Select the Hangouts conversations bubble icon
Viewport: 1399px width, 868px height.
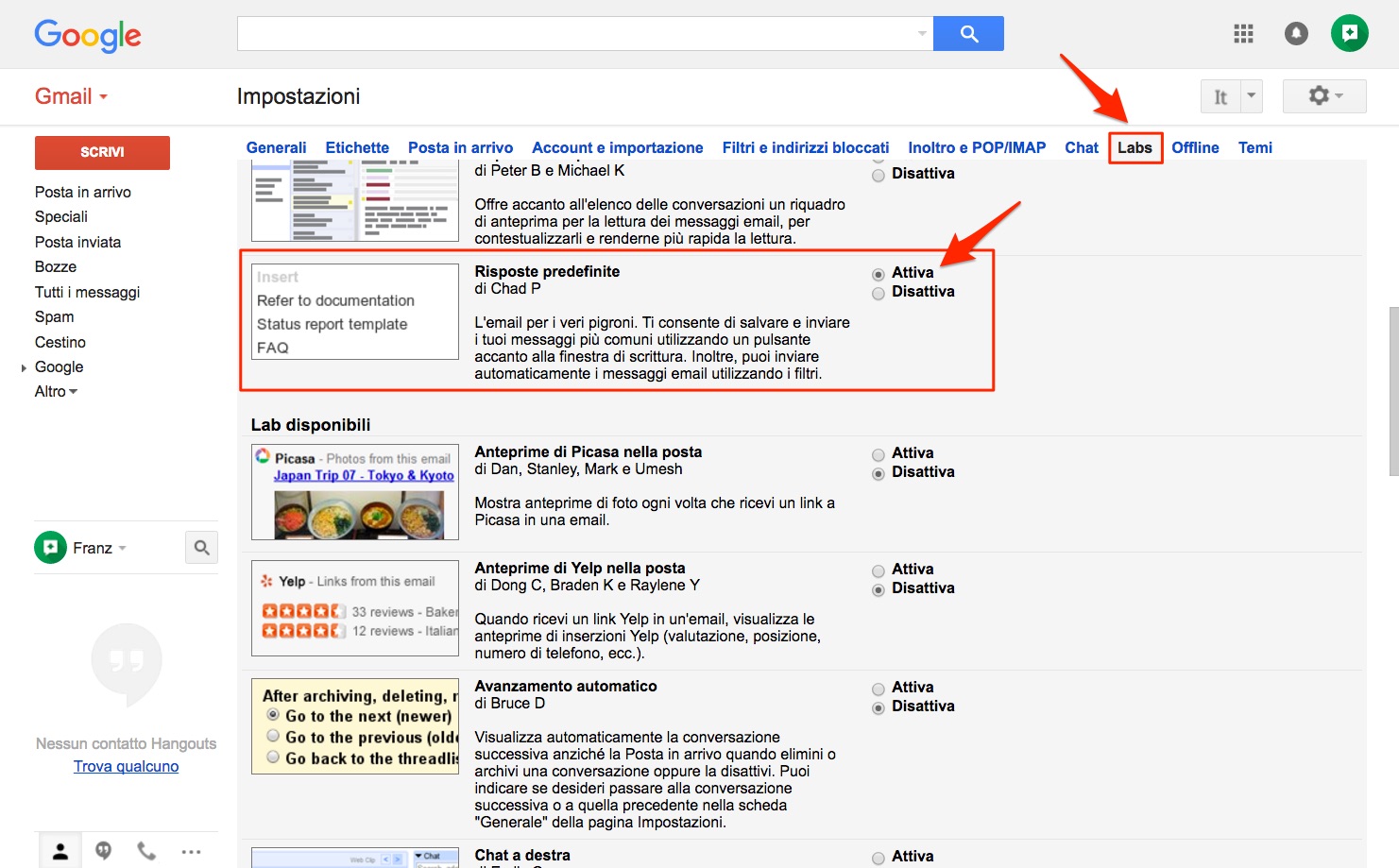(103, 851)
